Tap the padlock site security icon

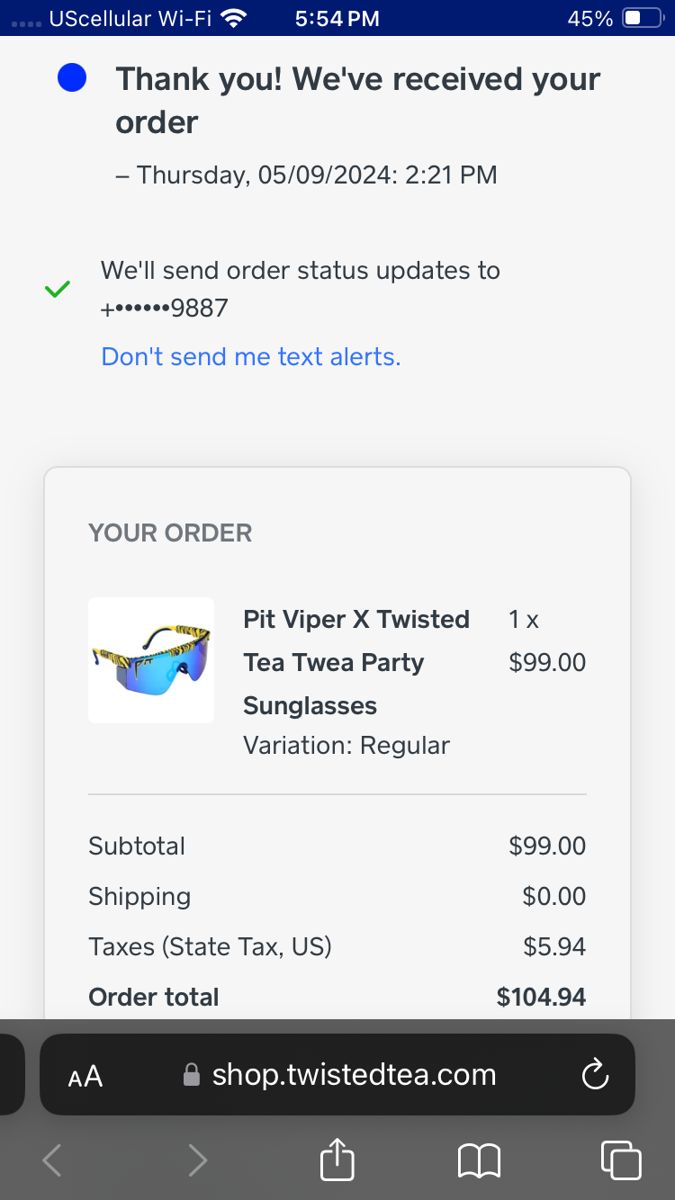pyautogui.click(x=192, y=1075)
